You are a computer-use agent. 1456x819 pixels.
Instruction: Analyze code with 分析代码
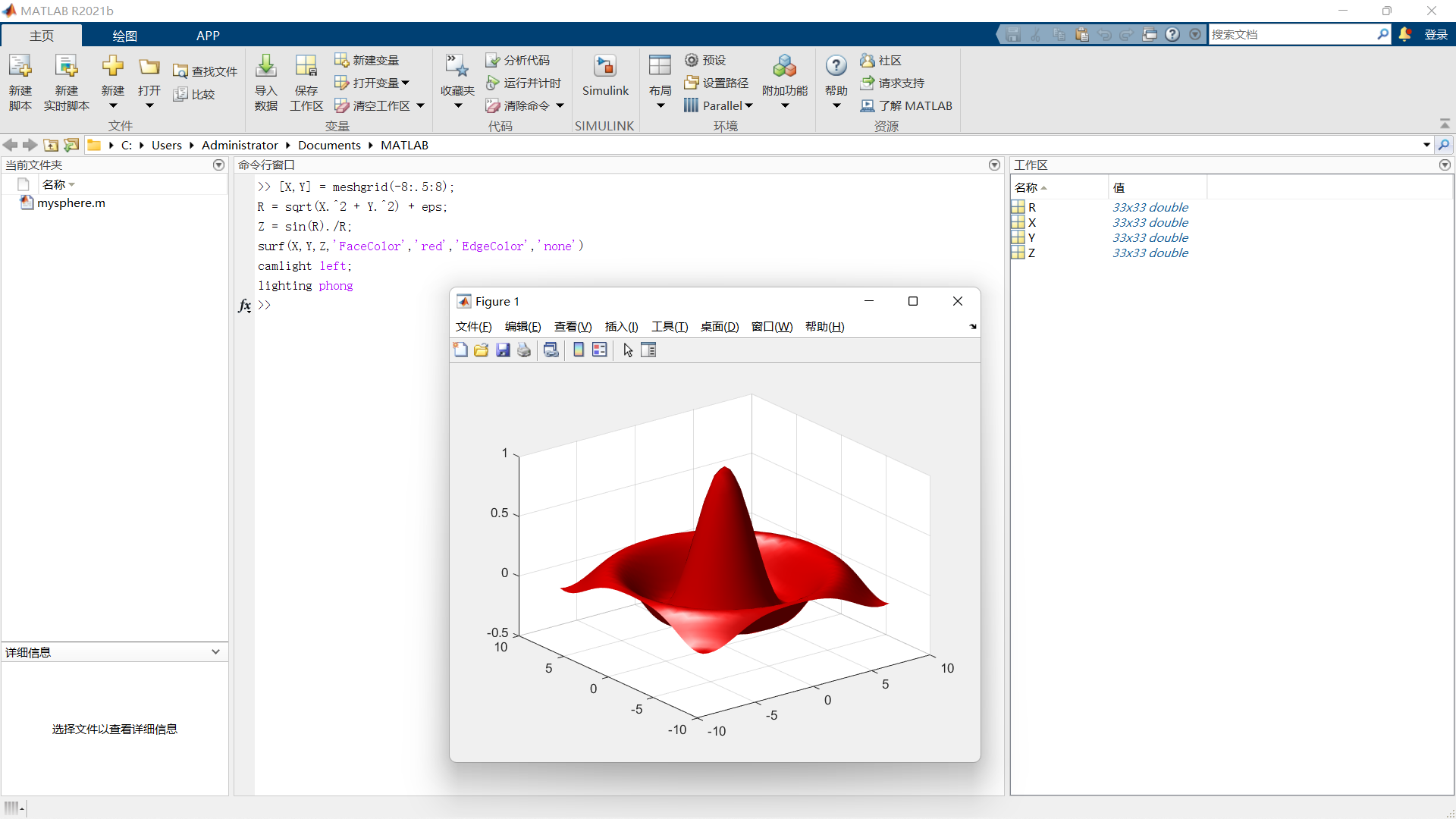tap(518, 60)
